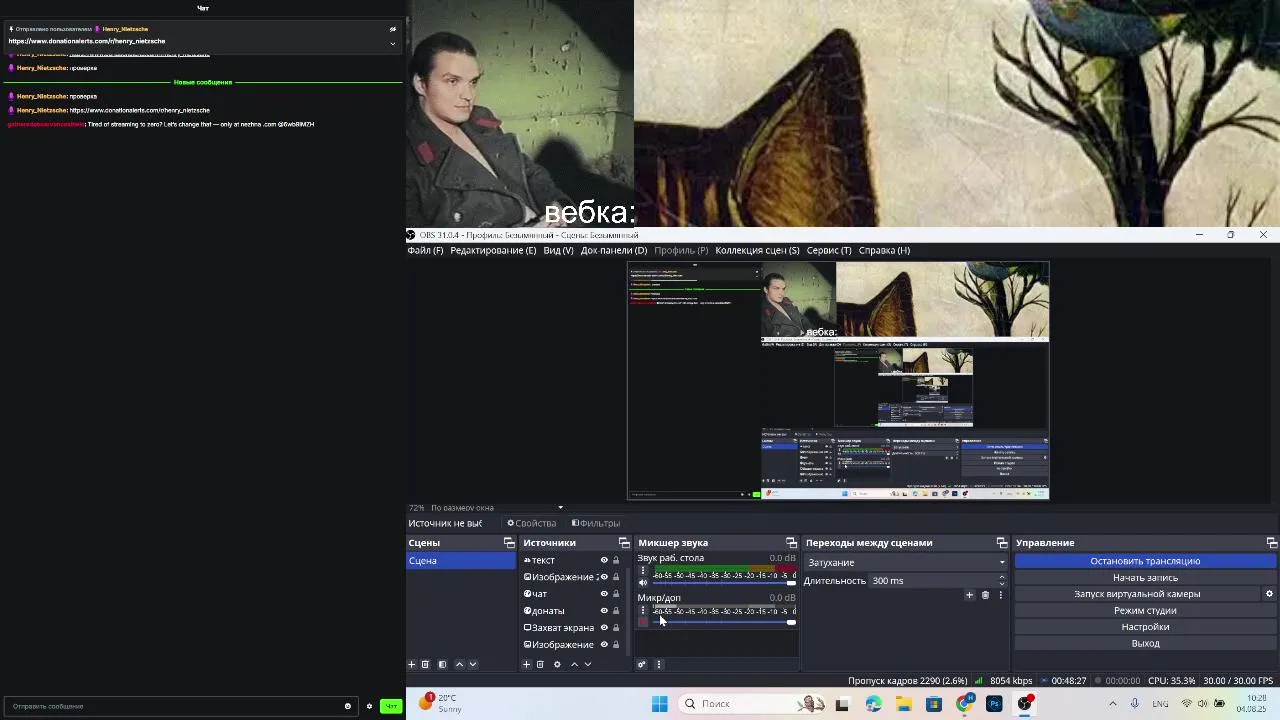This screenshot has height=720, width=1280.
Task: Add a new scene with plus icon
Action: click(411, 664)
